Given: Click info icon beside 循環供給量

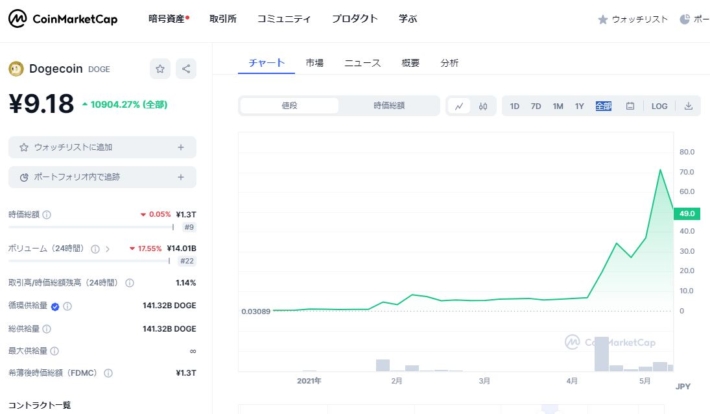Looking at the screenshot, I should tap(67, 306).
